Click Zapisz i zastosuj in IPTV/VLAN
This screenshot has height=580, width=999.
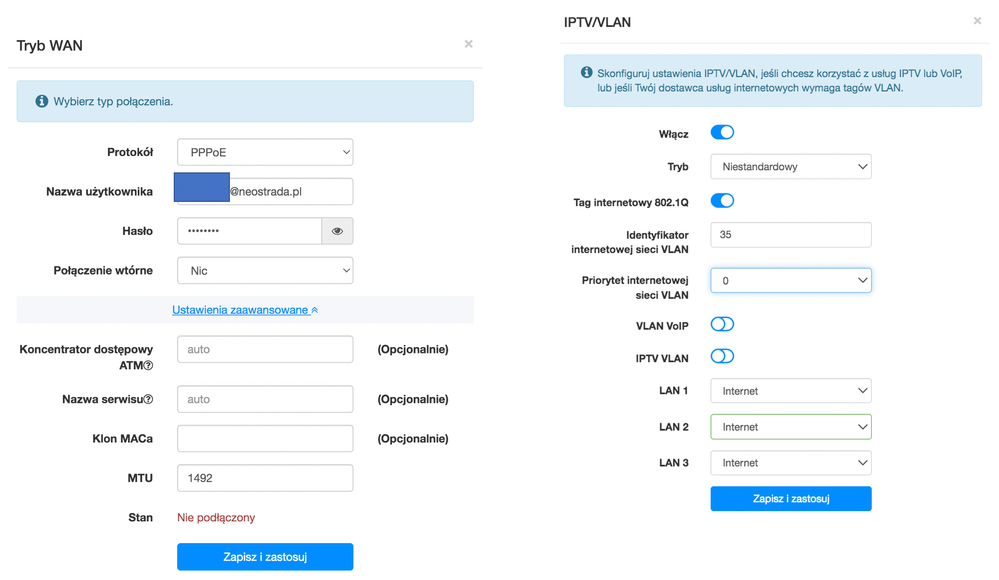pos(790,498)
